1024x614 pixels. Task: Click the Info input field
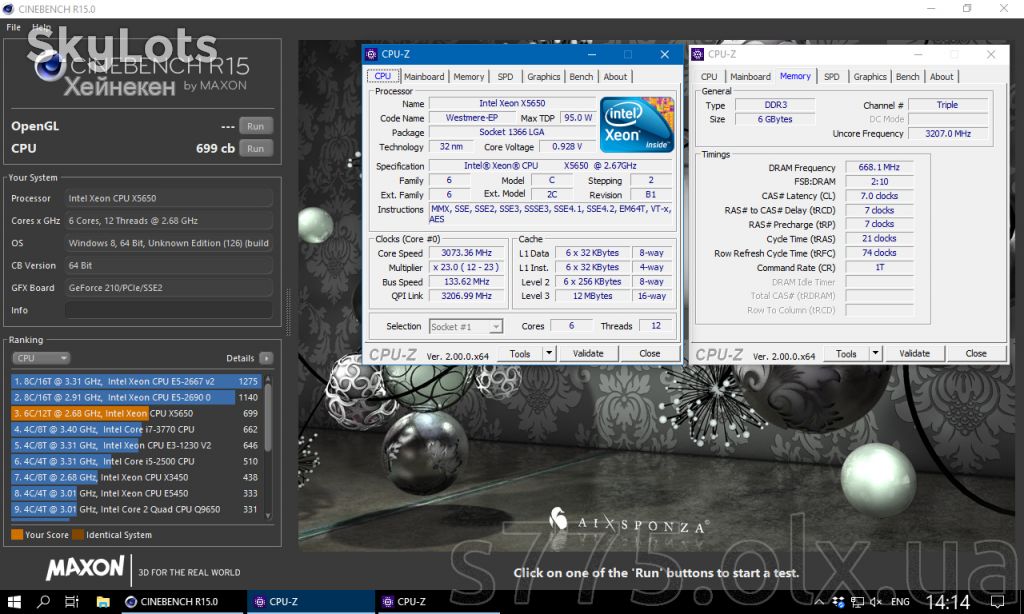click(x=168, y=310)
